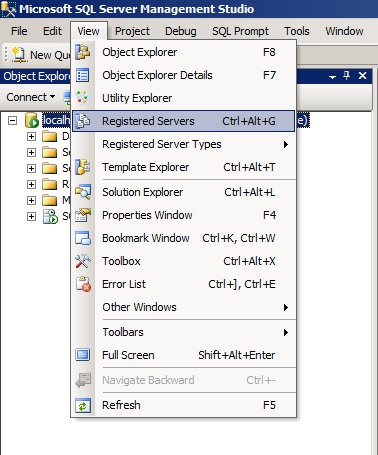Toggle the Object Explorer auto-hide pin
This screenshot has width=378, height=455.
point(347,76)
